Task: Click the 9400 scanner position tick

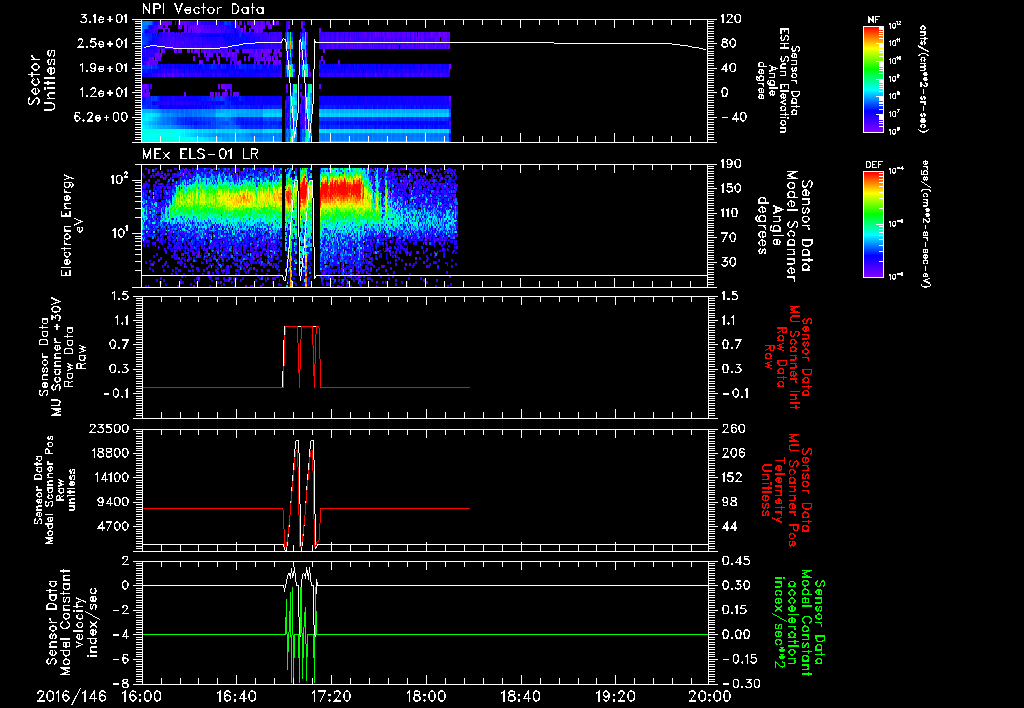Action: [114, 502]
